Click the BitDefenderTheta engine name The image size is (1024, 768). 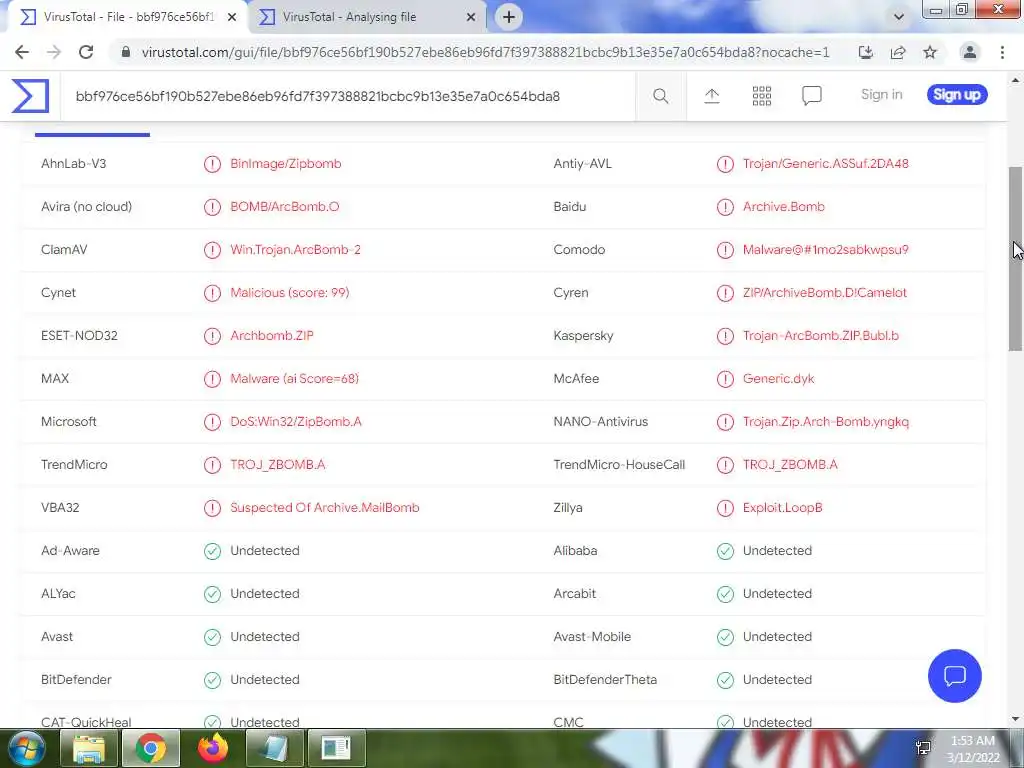(x=605, y=680)
